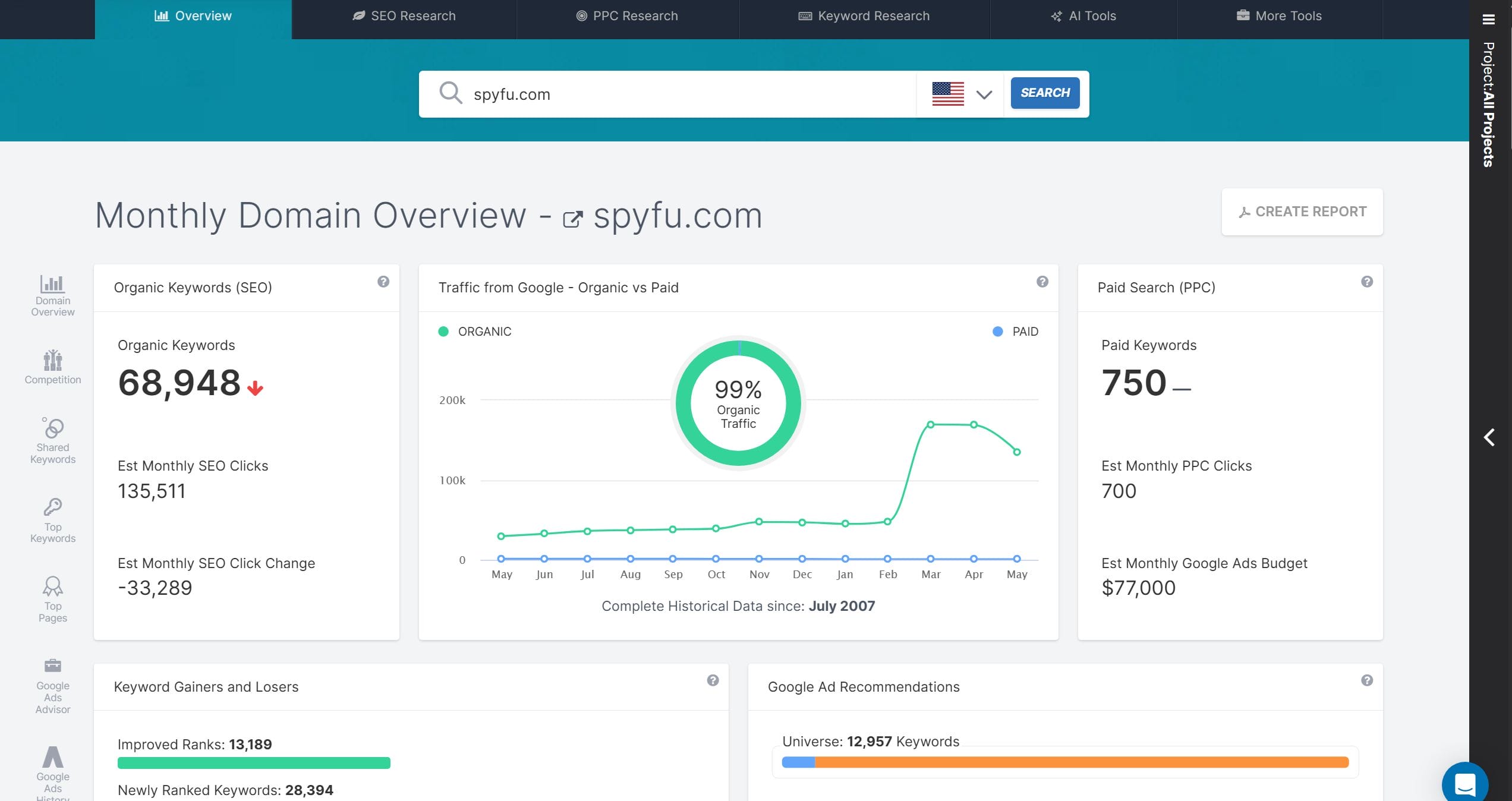Image resolution: width=1512 pixels, height=801 pixels.
Task: Click the SEARCH button
Action: (x=1045, y=93)
